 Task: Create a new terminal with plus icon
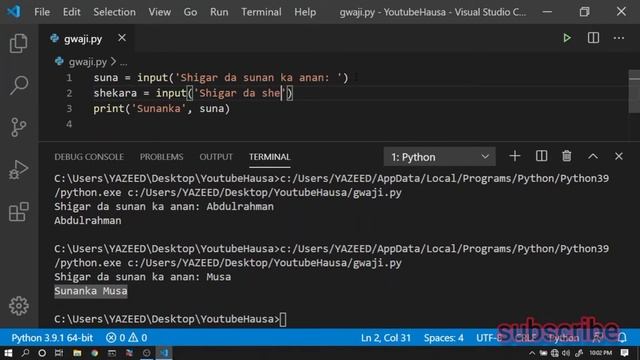[x=515, y=156]
